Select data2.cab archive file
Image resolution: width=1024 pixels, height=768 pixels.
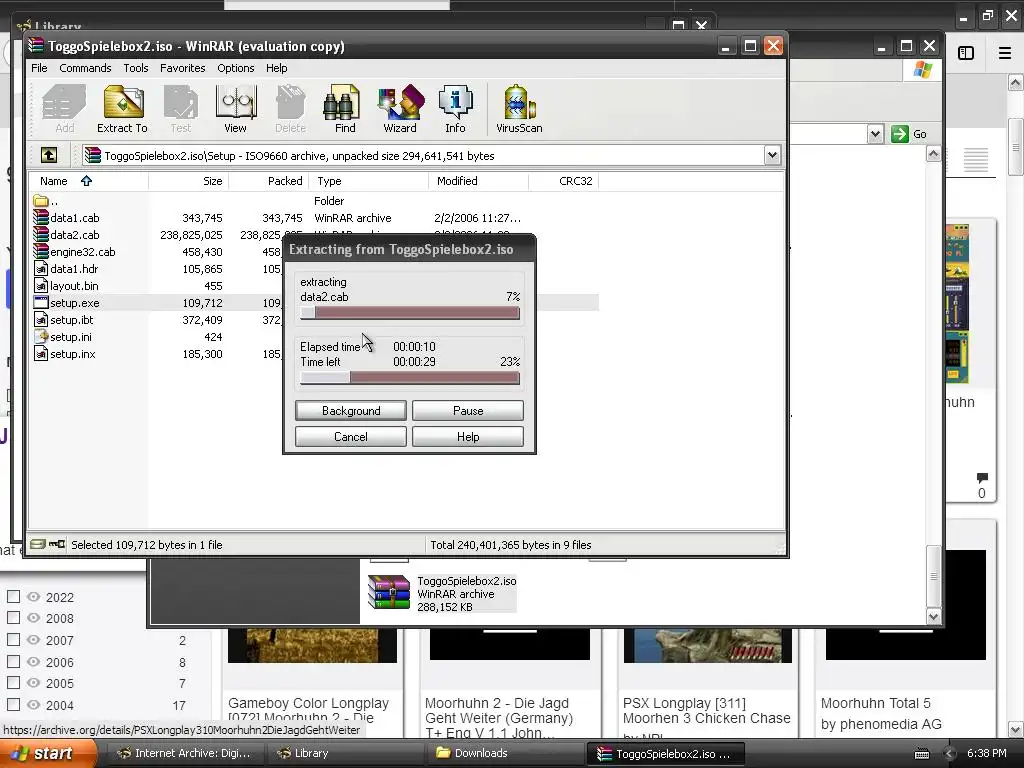pos(74,235)
